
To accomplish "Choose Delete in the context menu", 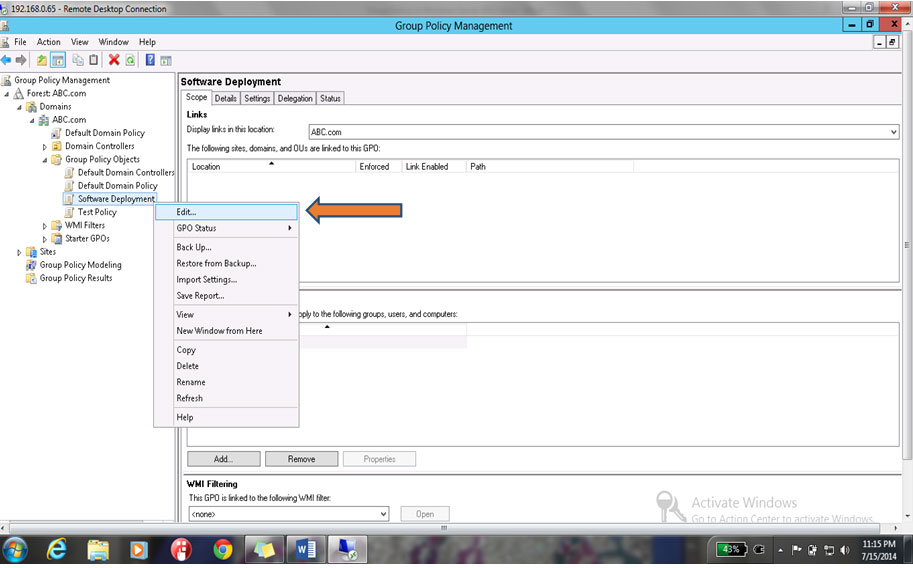I will tap(227, 366).
